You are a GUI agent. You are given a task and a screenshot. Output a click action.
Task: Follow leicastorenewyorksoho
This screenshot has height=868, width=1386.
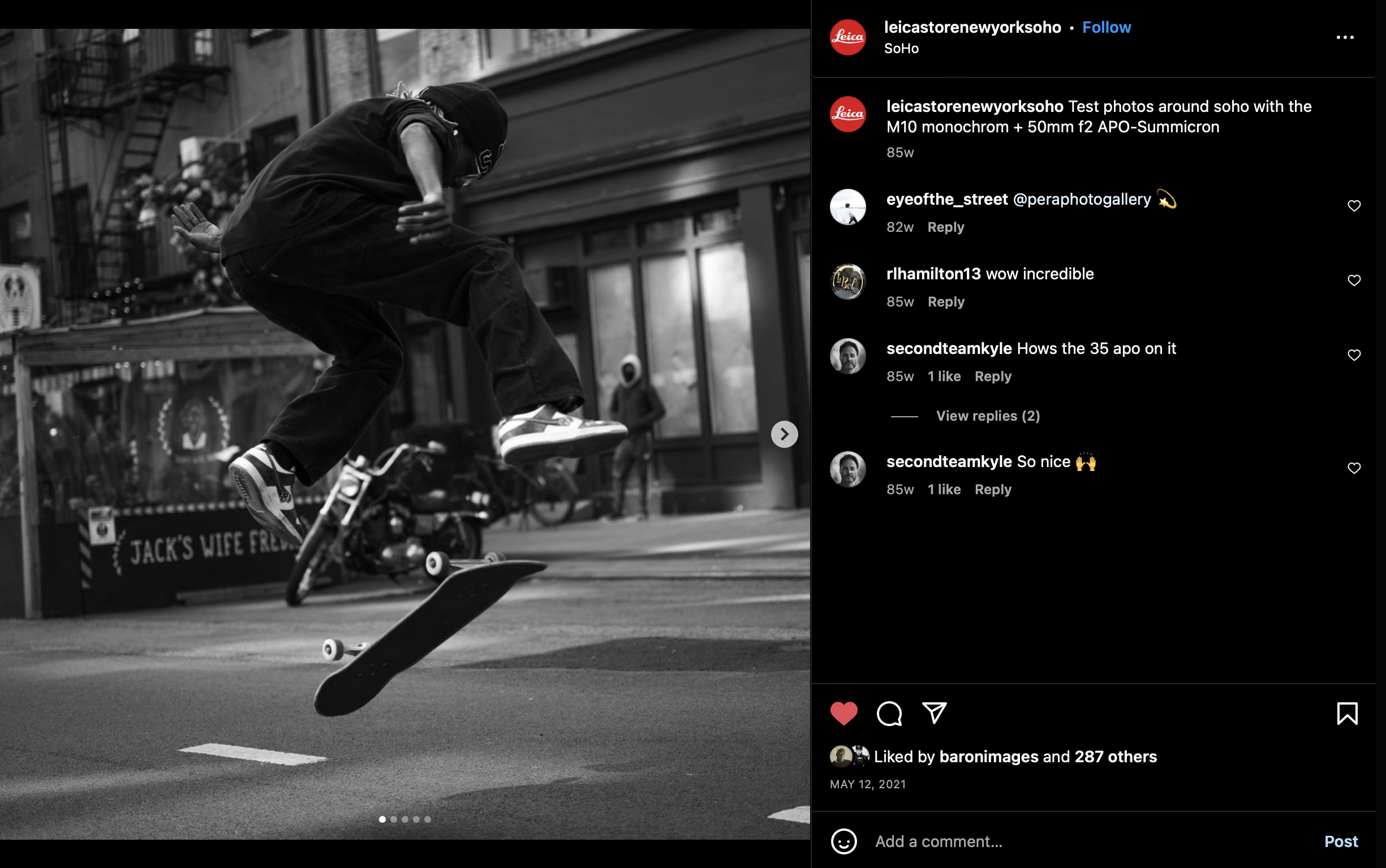pos(1106,28)
